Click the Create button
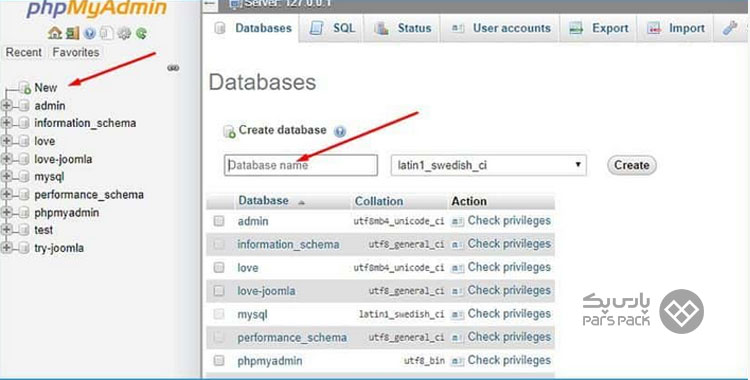The width and height of the screenshot is (750, 380). pyautogui.click(x=631, y=165)
